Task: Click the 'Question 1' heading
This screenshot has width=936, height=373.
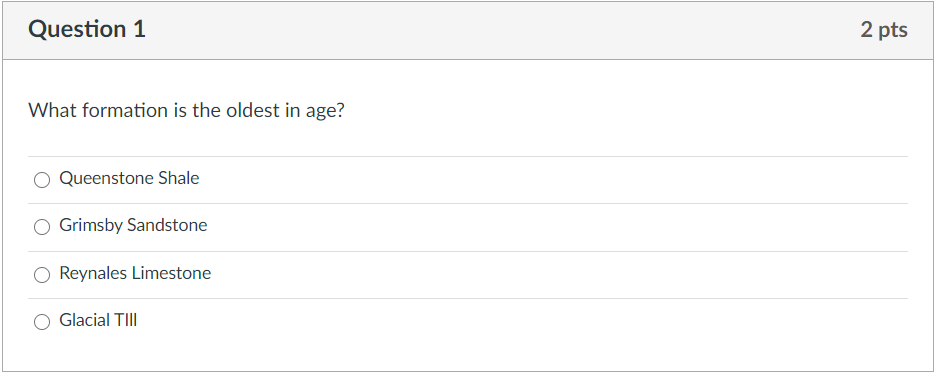Action: [87, 29]
